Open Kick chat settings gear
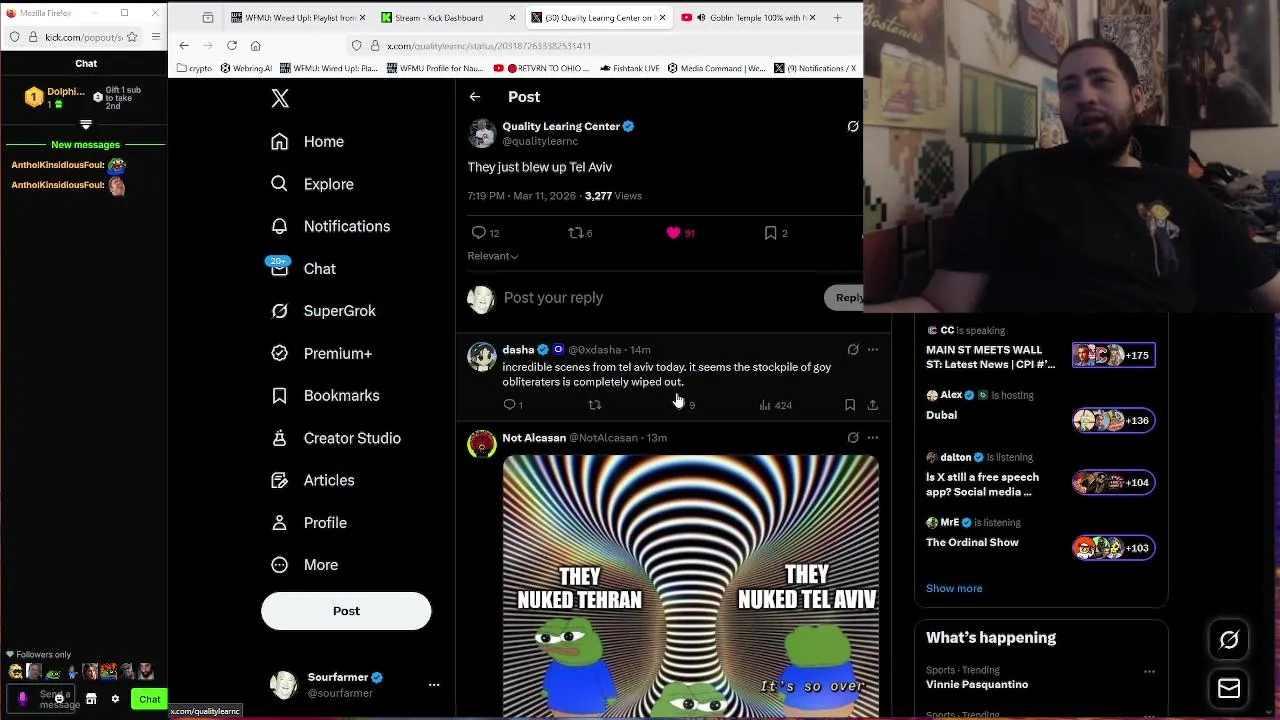The width and height of the screenshot is (1280, 720). coord(115,699)
